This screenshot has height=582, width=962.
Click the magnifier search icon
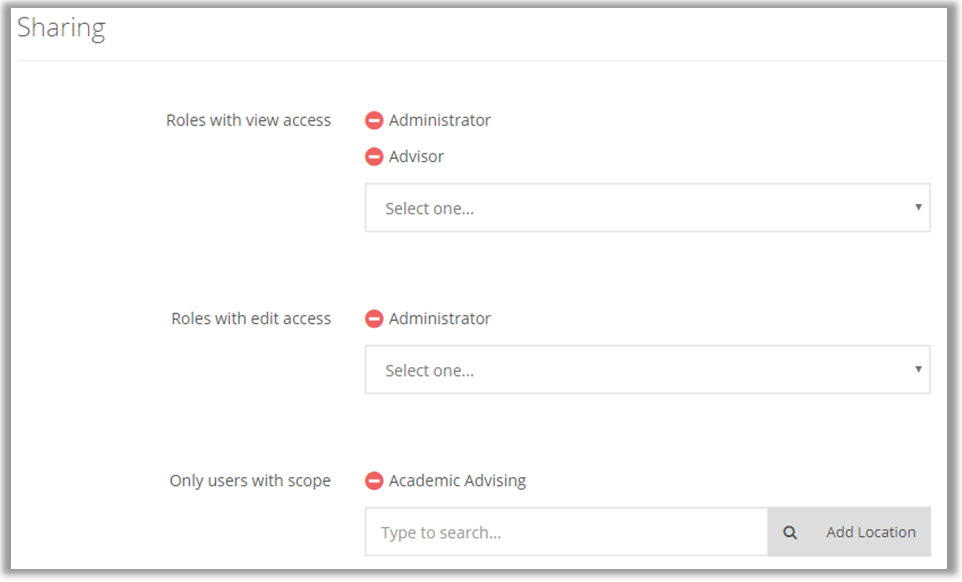tap(790, 533)
